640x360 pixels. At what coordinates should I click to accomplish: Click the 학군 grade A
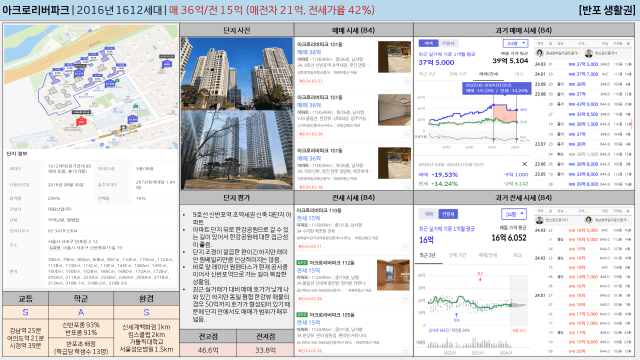click(81, 312)
